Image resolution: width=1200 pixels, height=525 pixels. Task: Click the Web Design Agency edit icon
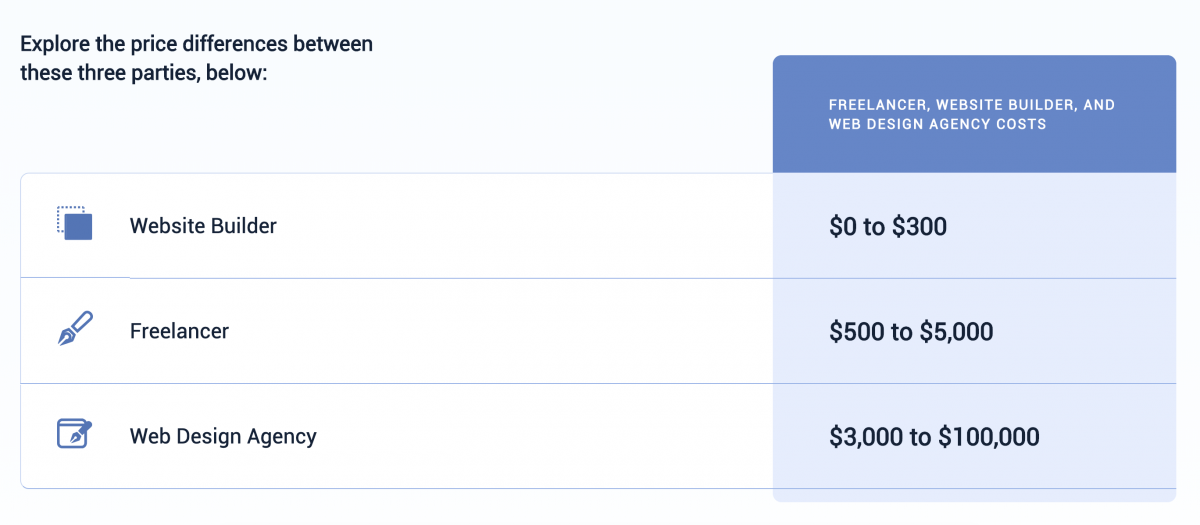tap(75, 434)
